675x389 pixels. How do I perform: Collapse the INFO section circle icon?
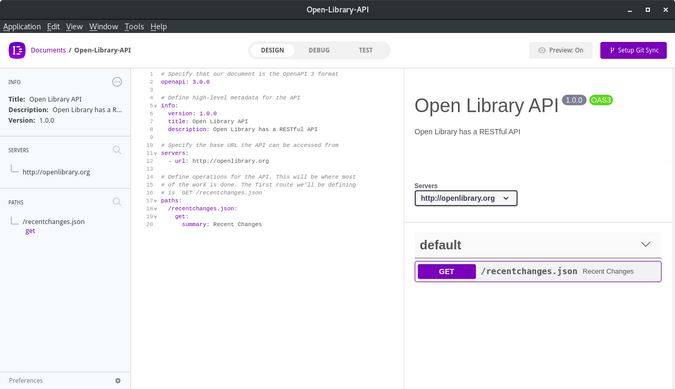coord(117,82)
